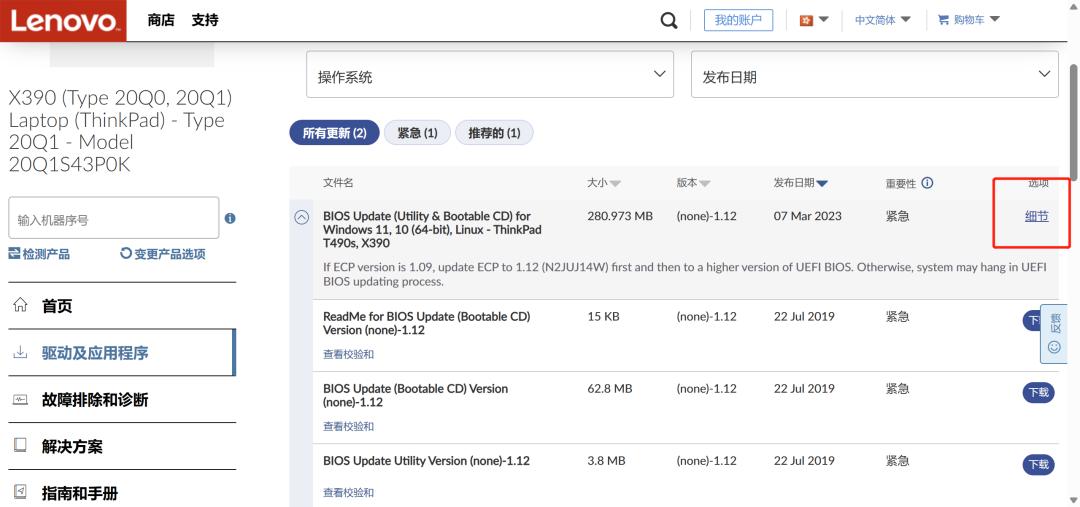Viewport: 1080px width, 507px height.
Task: Expand the 购物车 dropdown arrow
Action: [995, 19]
